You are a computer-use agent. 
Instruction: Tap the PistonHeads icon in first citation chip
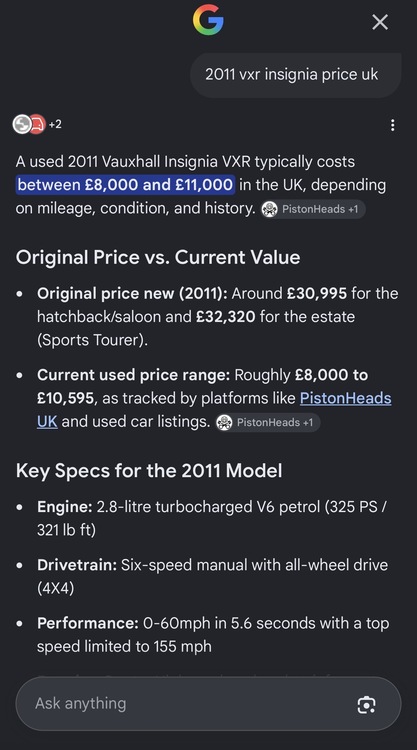(x=270, y=209)
